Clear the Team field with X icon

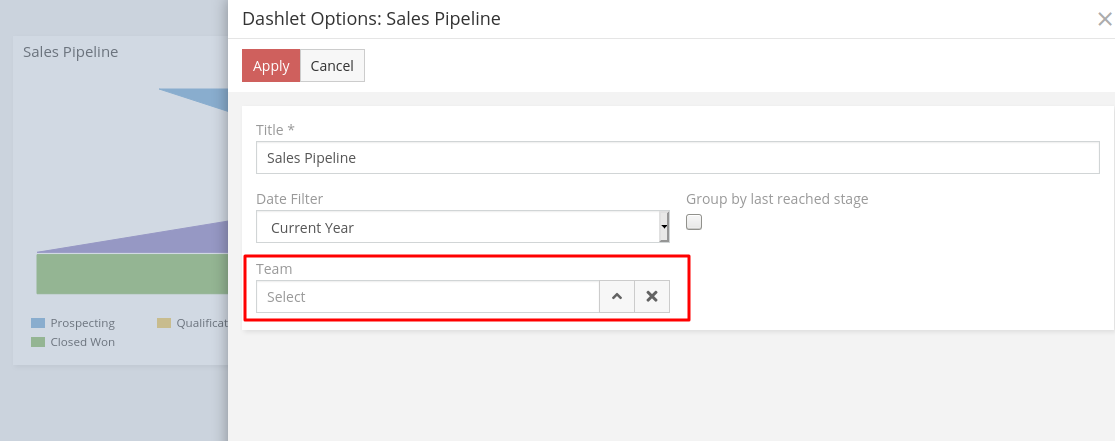pyautogui.click(x=652, y=297)
